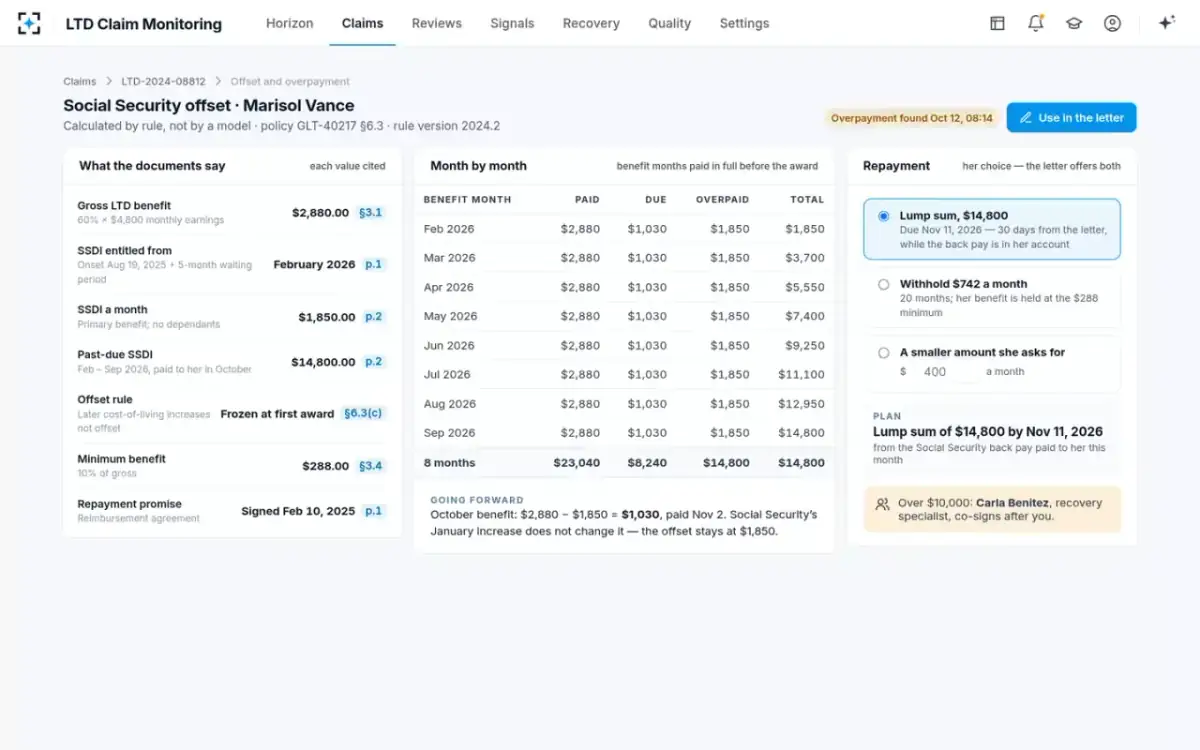This screenshot has height=750, width=1200.
Task: Open the LTD-2024-08812 breadcrumb
Action: (x=163, y=82)
